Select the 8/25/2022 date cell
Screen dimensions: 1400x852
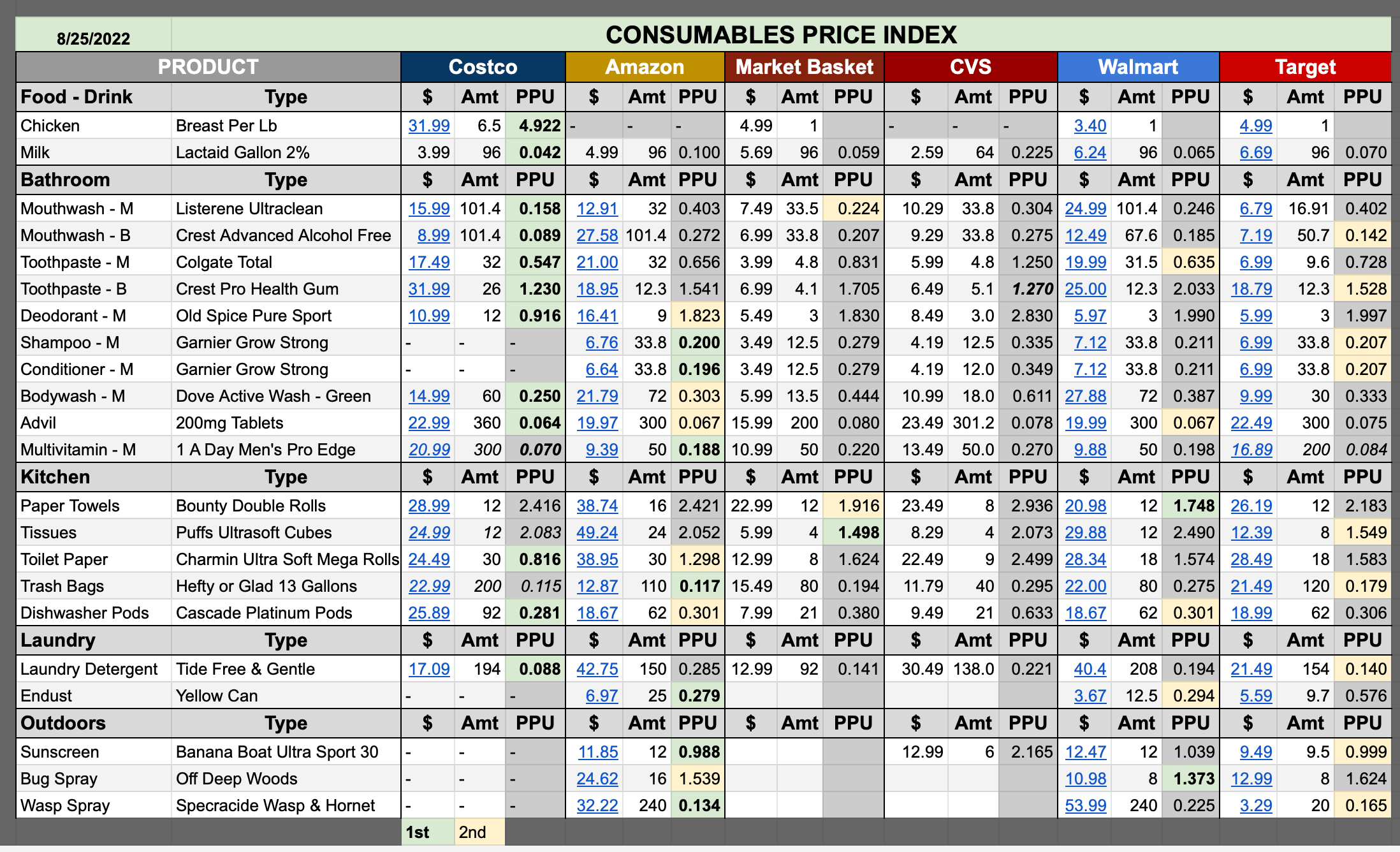[x=93, y=38]
